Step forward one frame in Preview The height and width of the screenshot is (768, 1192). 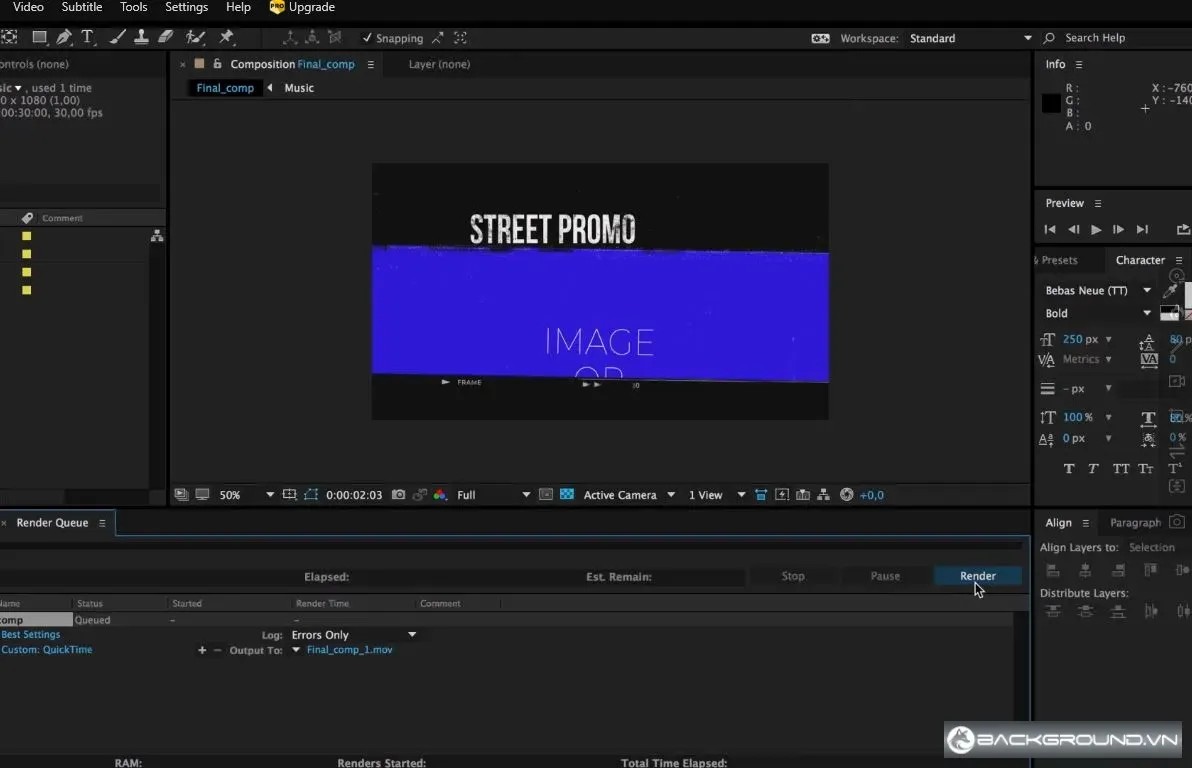(1118, 229)
